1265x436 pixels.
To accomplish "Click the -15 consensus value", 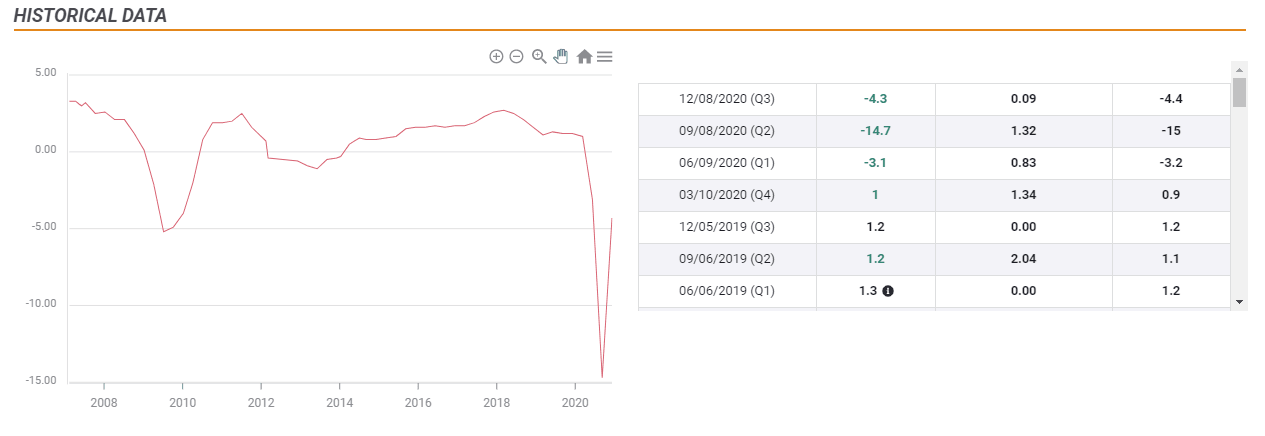I will click(1169, 131).
